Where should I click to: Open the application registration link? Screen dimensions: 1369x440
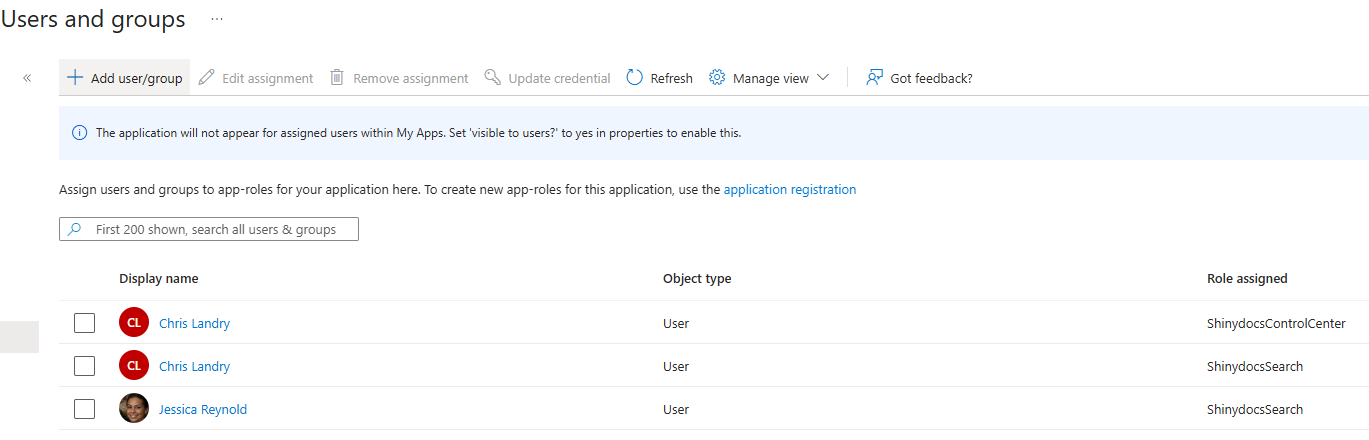pos(789,189)
